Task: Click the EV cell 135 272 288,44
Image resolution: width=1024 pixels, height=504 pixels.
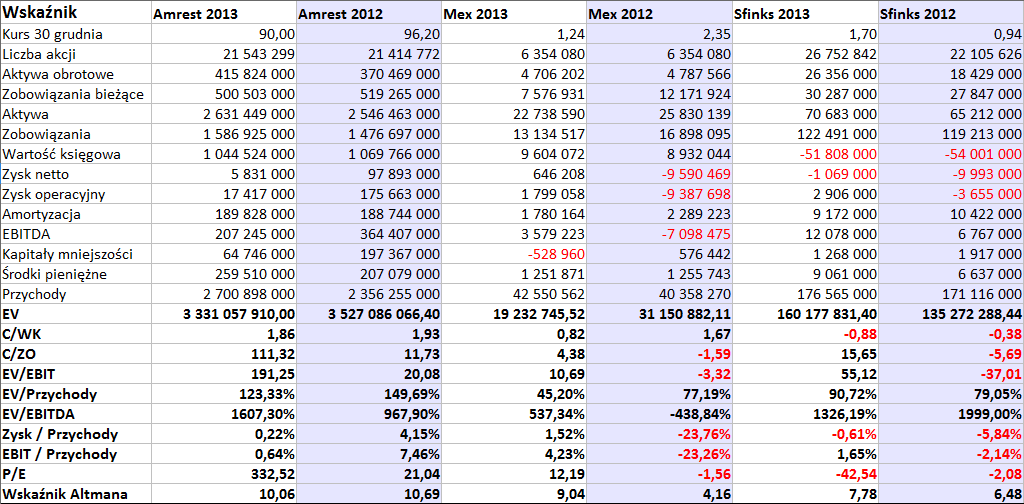Action: [951, 314]
